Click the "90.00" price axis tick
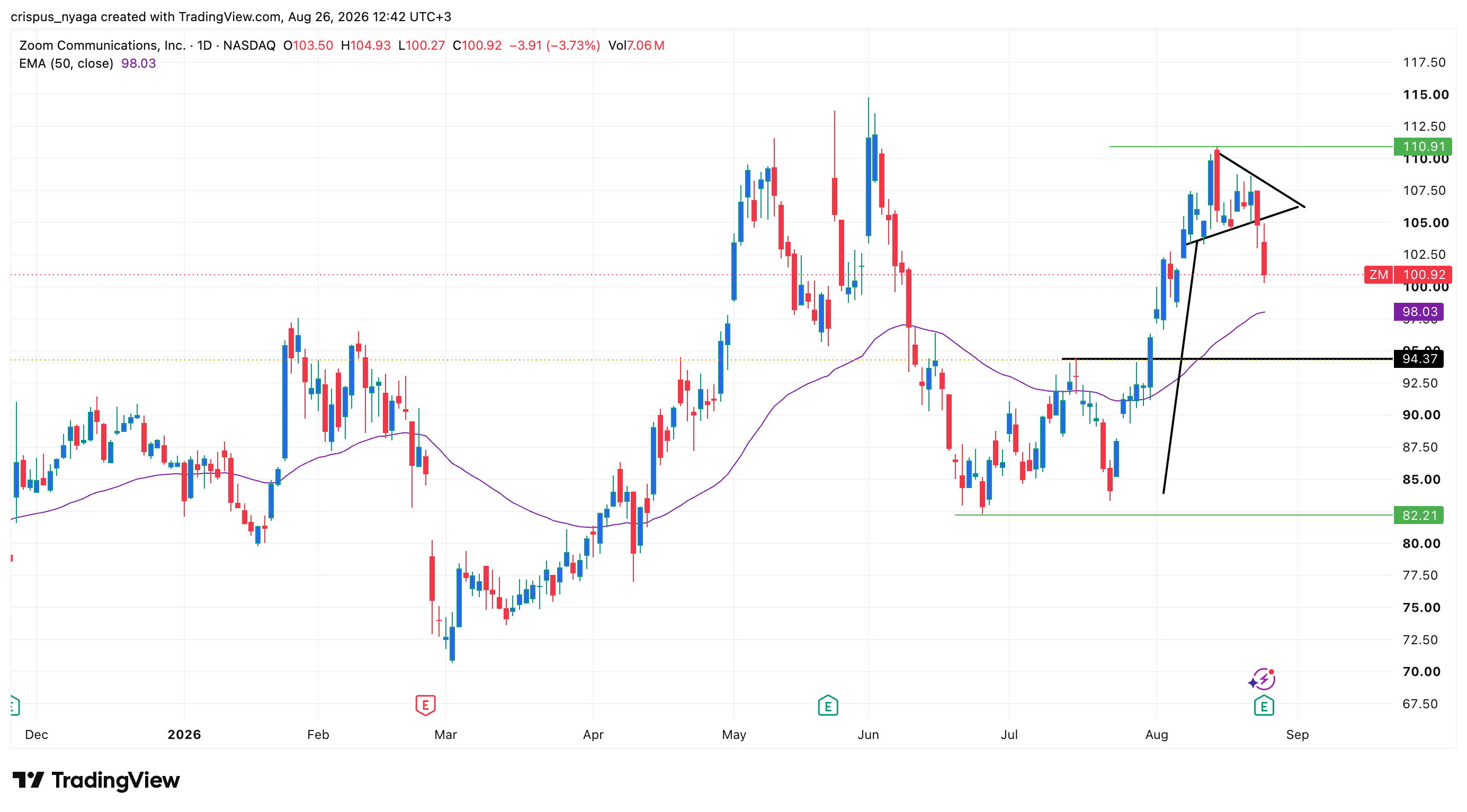 (x=1421, y=415)
